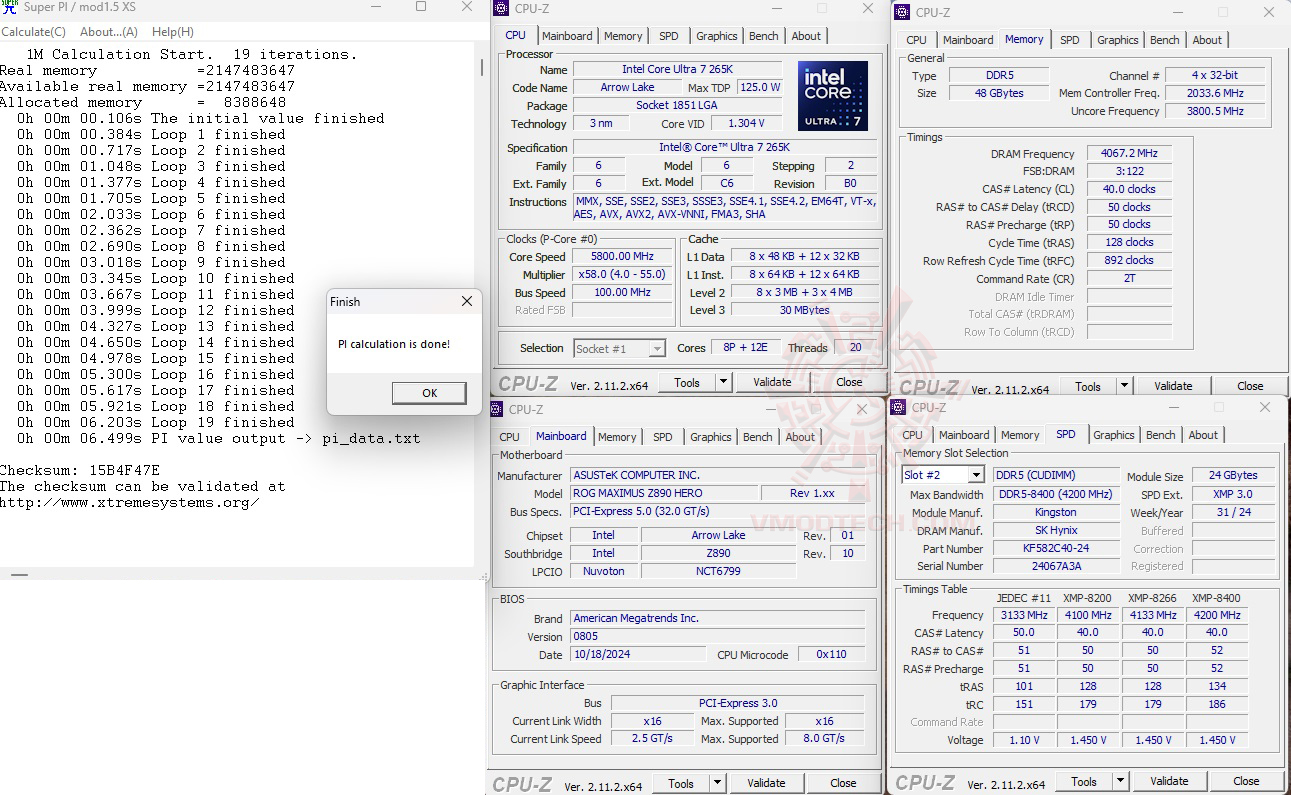
Task: Select Graphics tab in the Memory timings window
Action: [1118, 40]
